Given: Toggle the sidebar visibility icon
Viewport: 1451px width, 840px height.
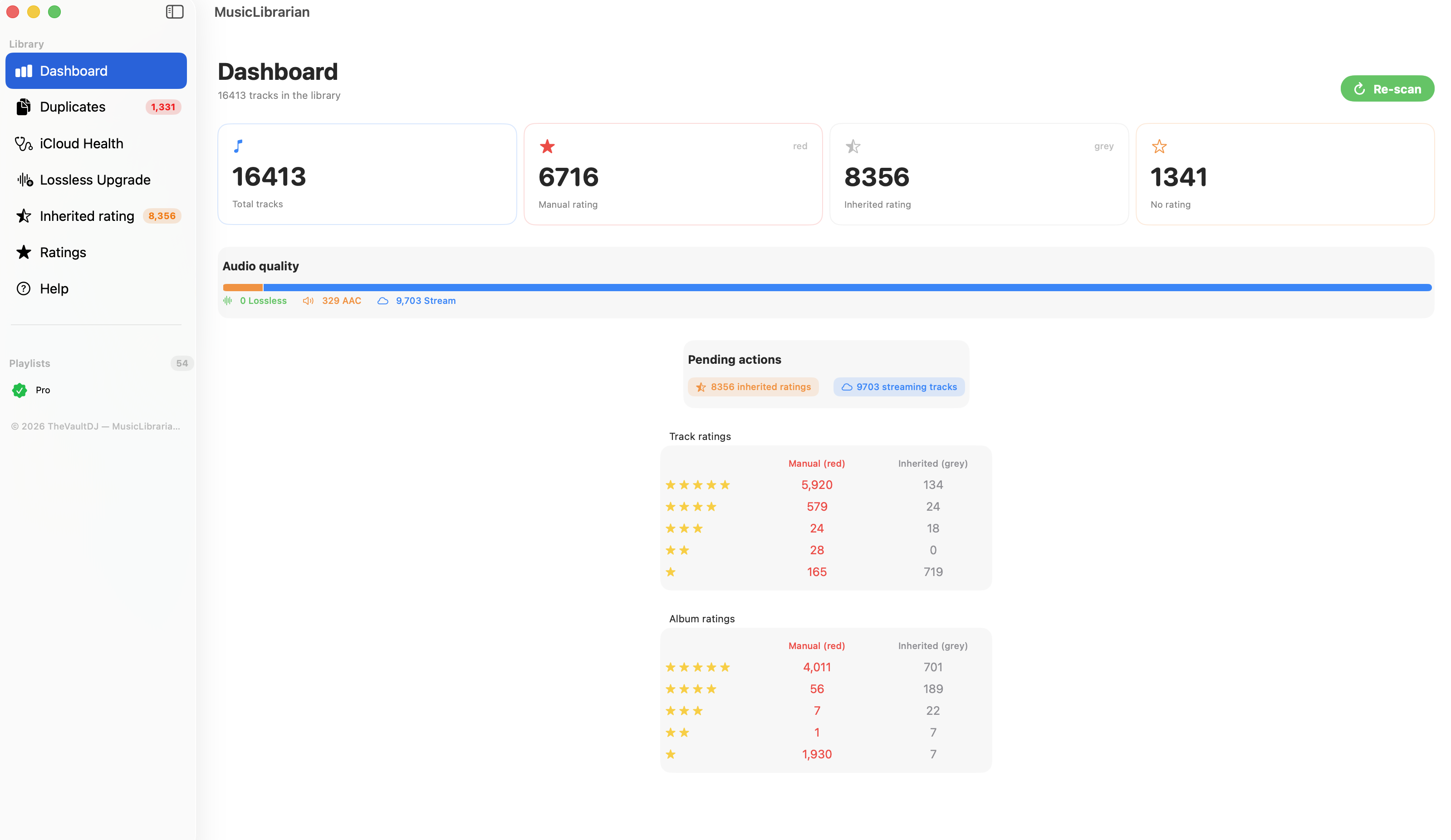Looking at the screenshot, I should (x=175, y=12).
